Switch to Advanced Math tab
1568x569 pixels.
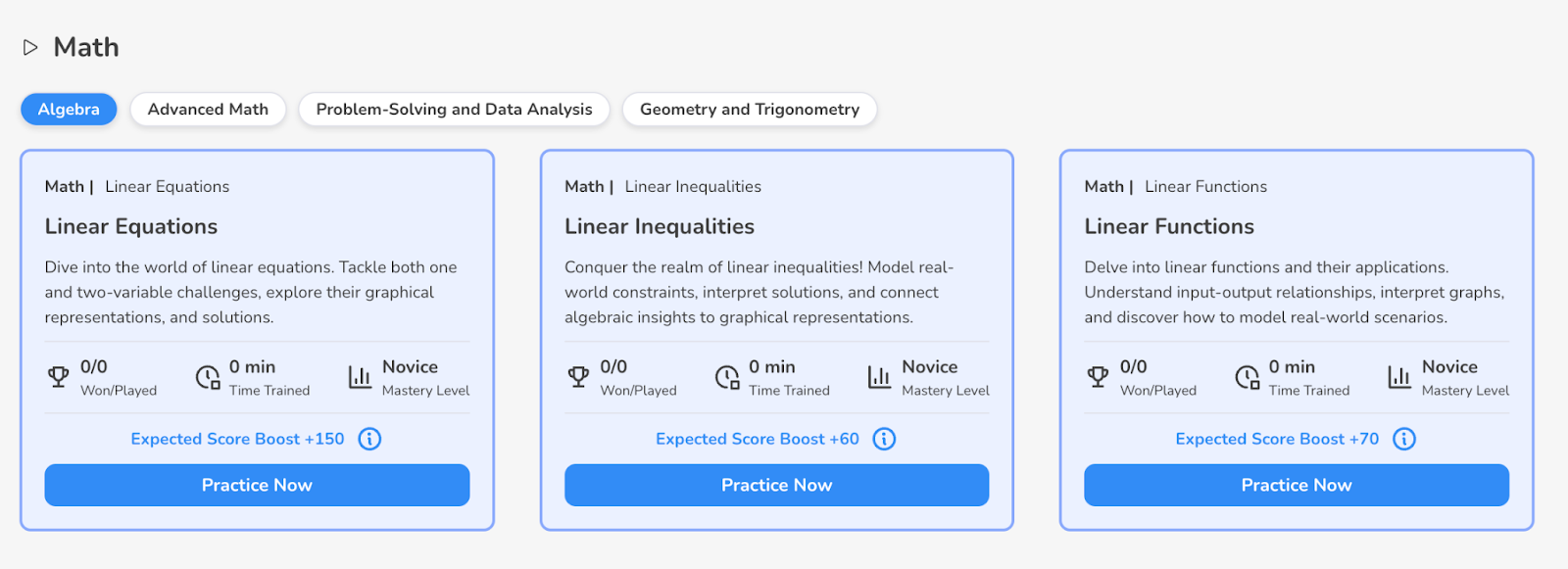click(208, 110)
